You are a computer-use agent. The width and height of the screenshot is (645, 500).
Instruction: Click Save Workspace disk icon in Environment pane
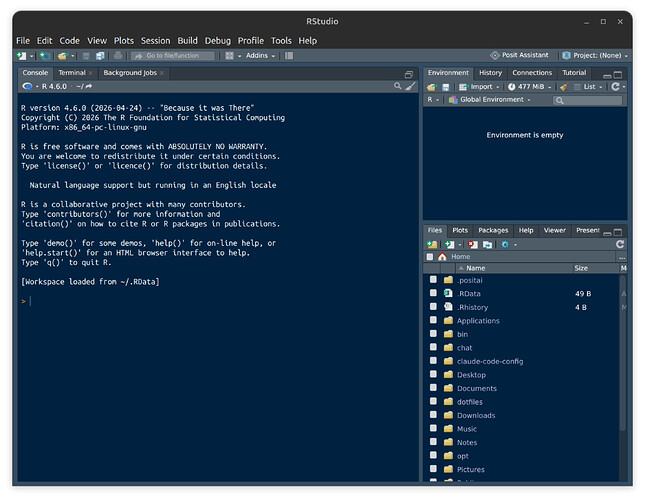[445, 87]
